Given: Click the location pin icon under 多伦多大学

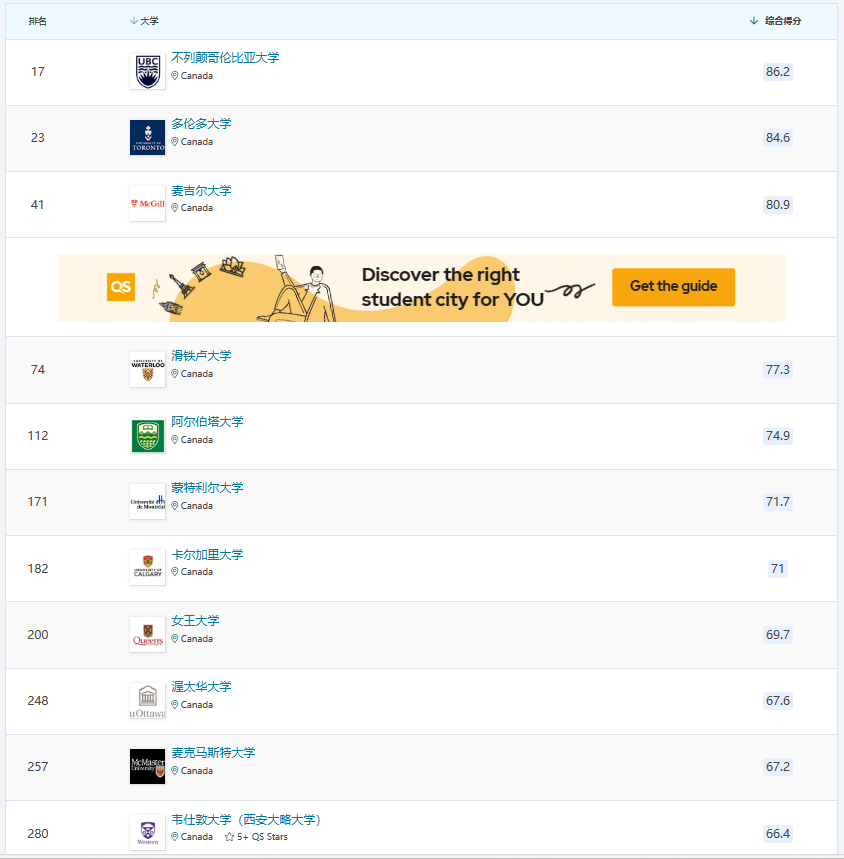Looking at the screenshot, I should [x=175, y=142].
